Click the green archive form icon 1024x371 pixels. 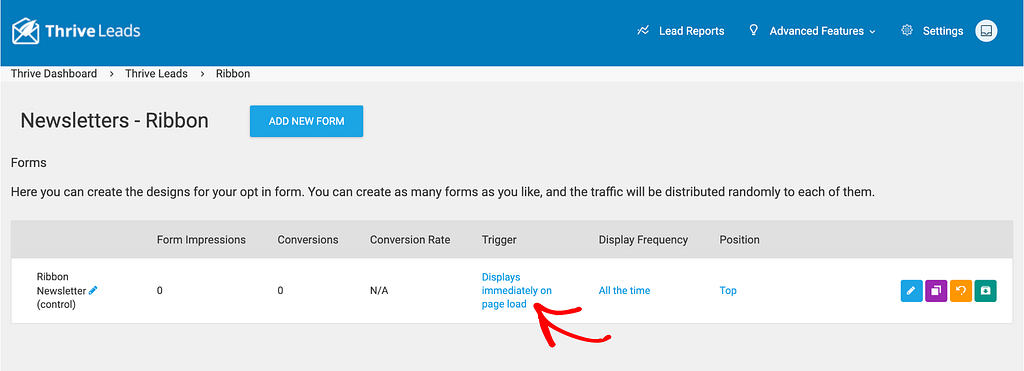tap(985, 291)
